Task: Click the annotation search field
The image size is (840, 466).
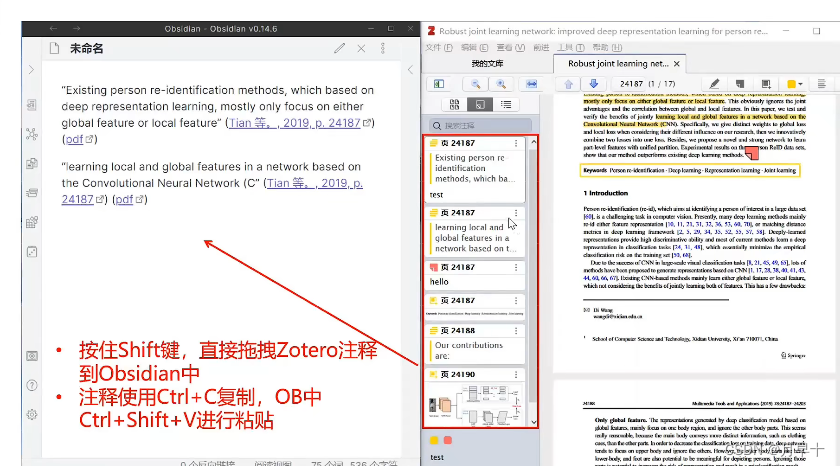Action: click(x=481, y=125)
